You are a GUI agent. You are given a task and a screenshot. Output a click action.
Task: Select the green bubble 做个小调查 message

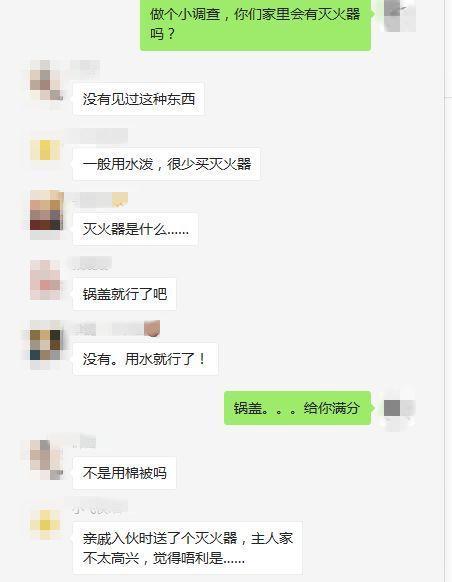click(x=256, y=24)
